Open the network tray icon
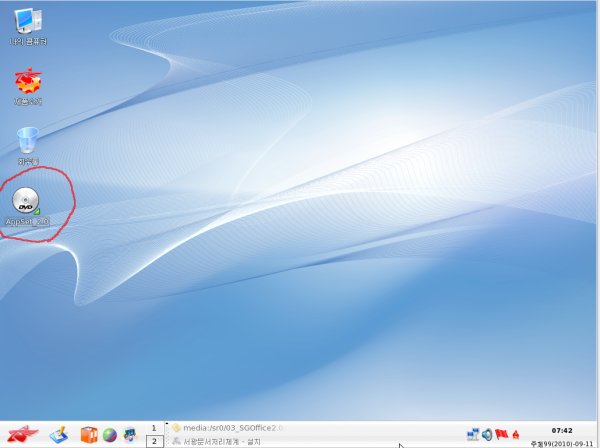Image resolution: width=600 pixels, height=448 pixels. pyautogui.click(x=473, y=434)
